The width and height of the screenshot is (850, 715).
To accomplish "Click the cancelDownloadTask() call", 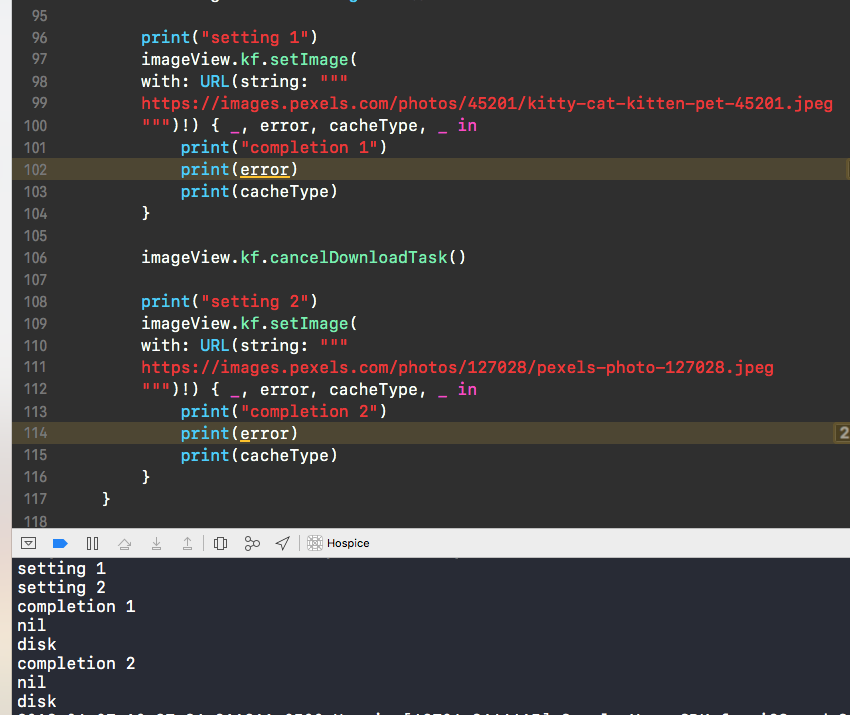I will tap(368, 257).
